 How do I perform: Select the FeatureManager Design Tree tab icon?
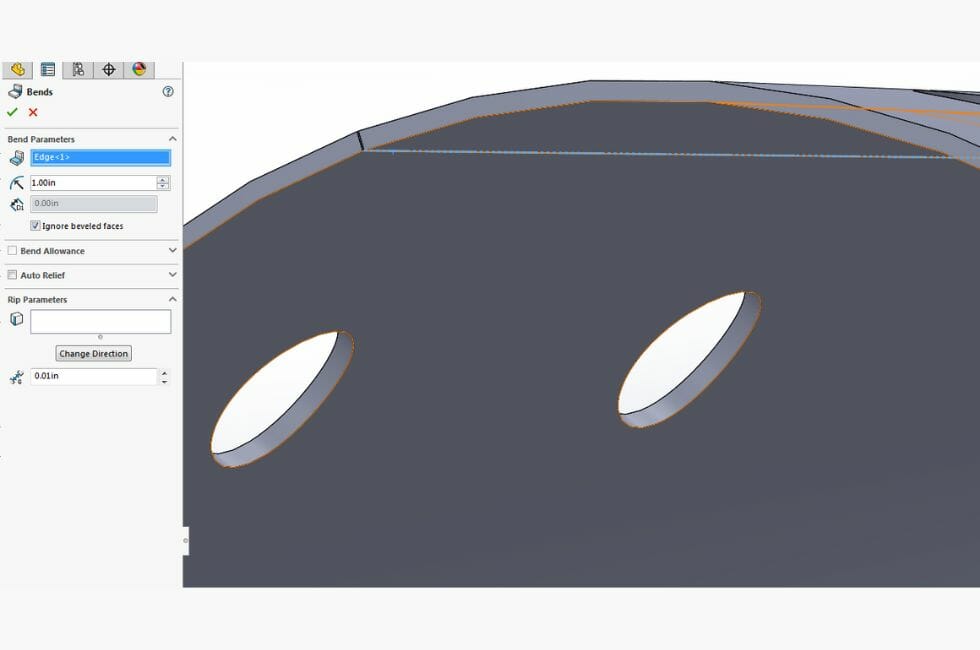pyautogui.click(x=46, y=69)
